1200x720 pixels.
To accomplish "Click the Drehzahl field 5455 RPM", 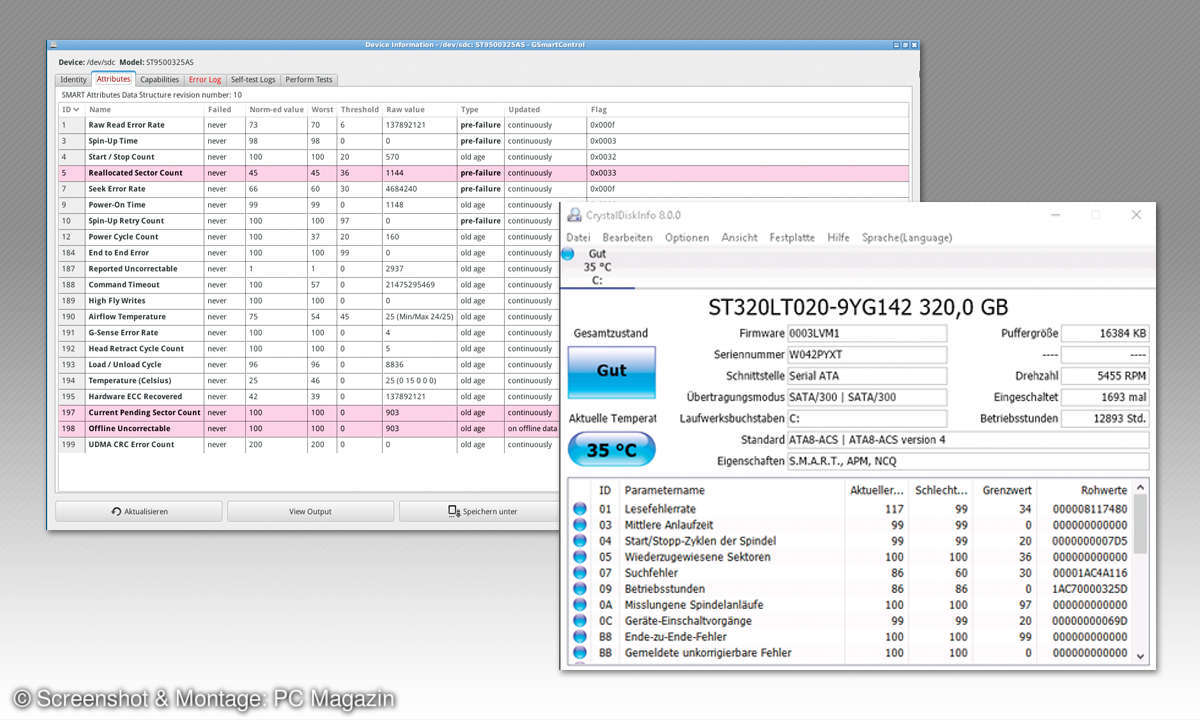I will coord(1105,376).
